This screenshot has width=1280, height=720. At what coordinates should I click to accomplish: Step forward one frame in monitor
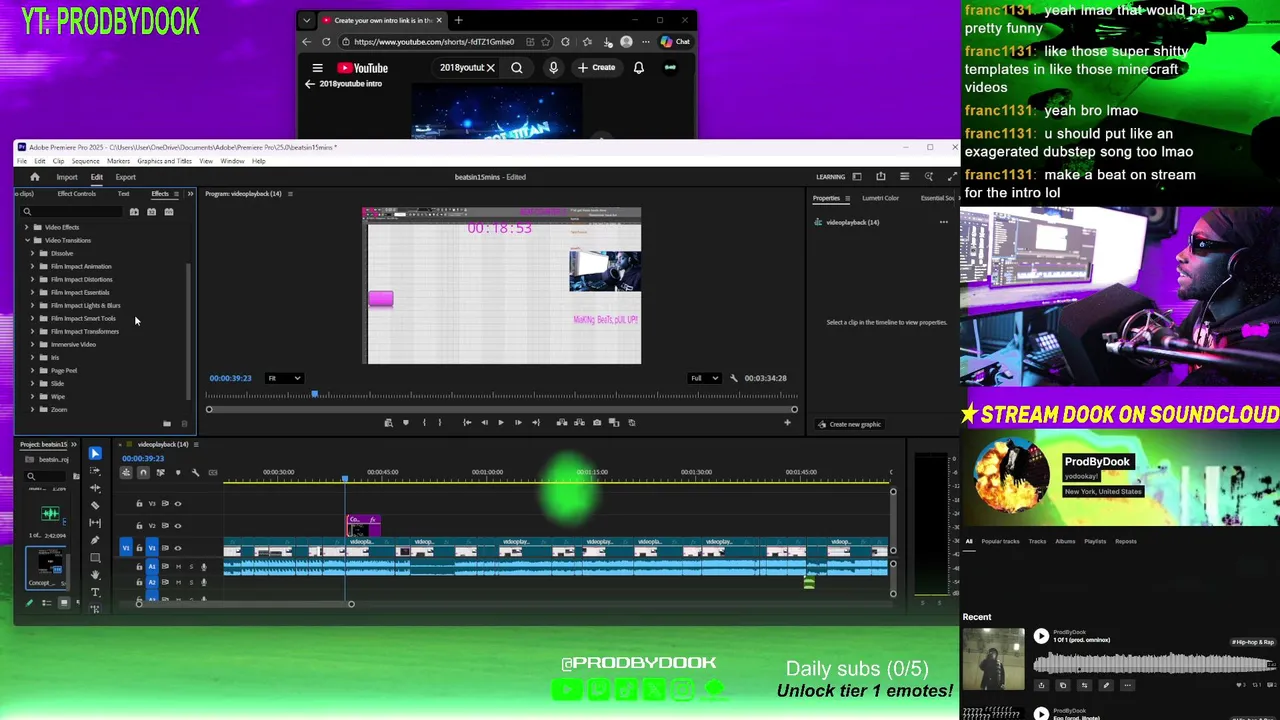pos(518,422)
